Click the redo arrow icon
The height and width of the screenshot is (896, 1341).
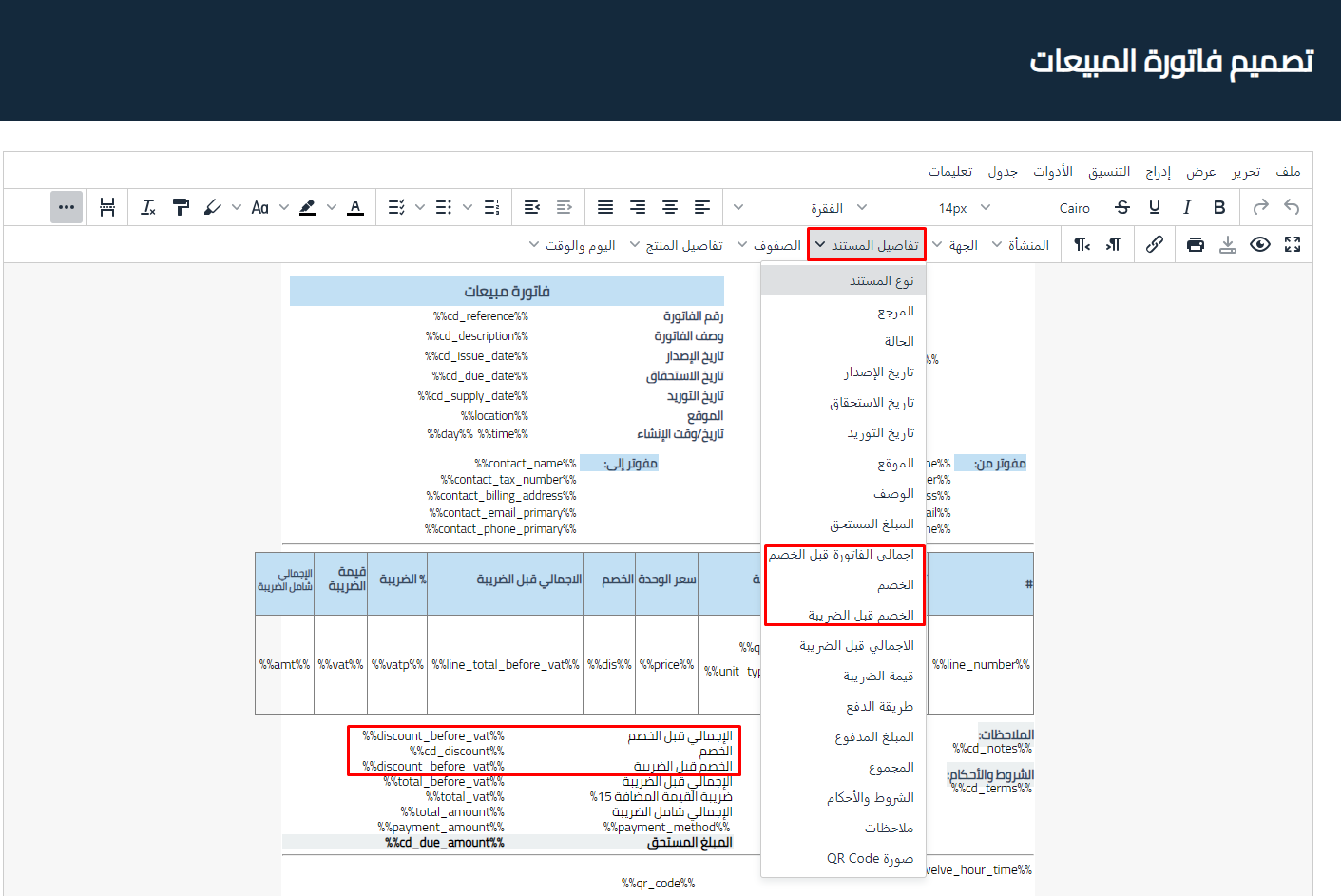tap(1260, 207)
